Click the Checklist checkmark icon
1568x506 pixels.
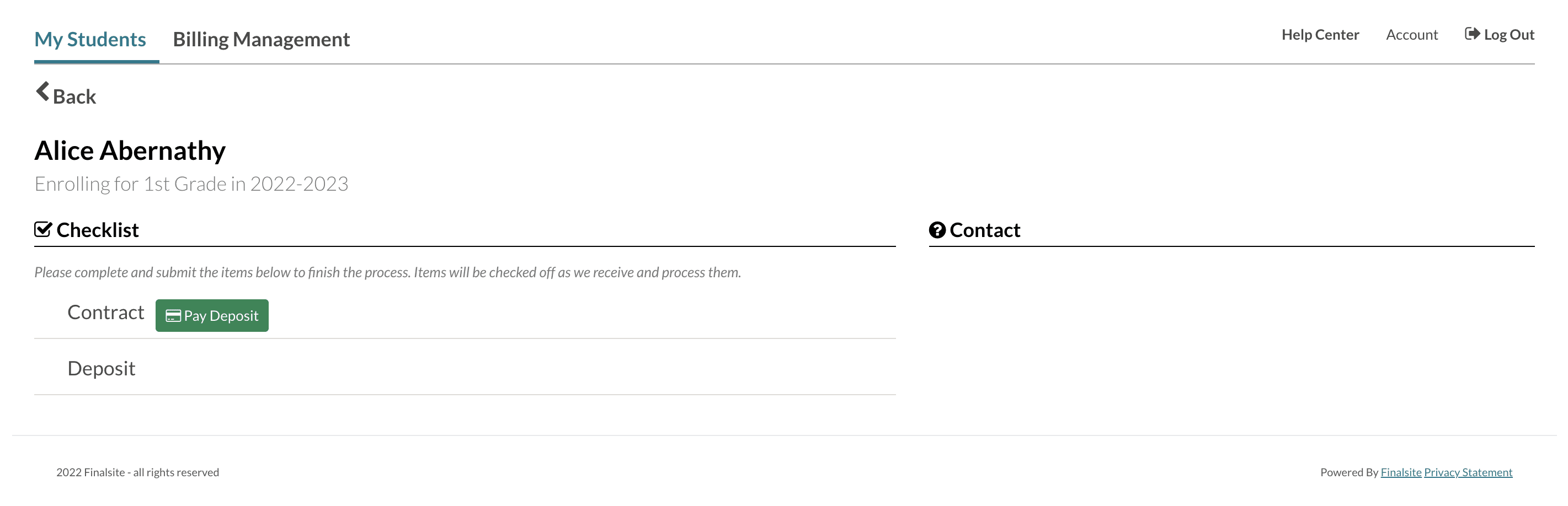point(42,230)
